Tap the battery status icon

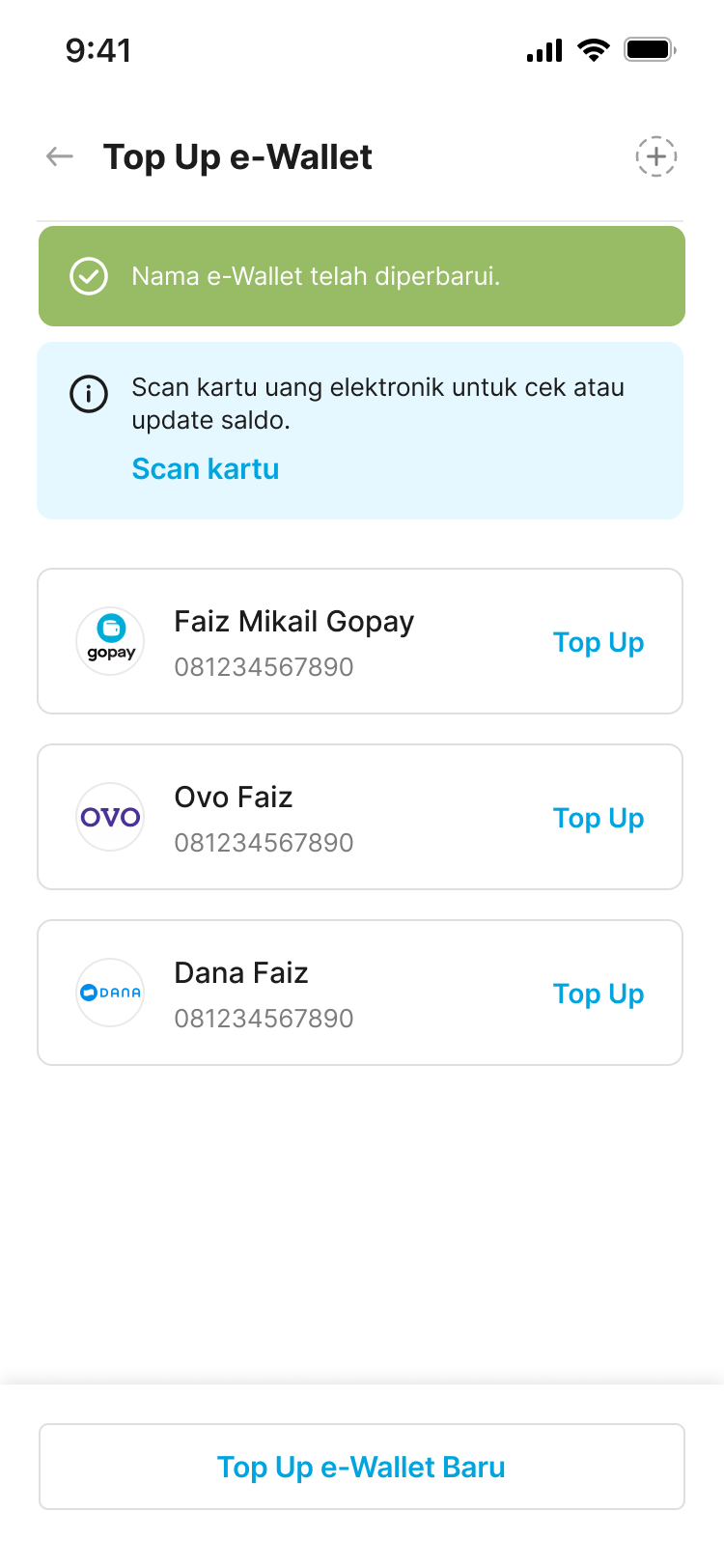[x=650, y=50]
